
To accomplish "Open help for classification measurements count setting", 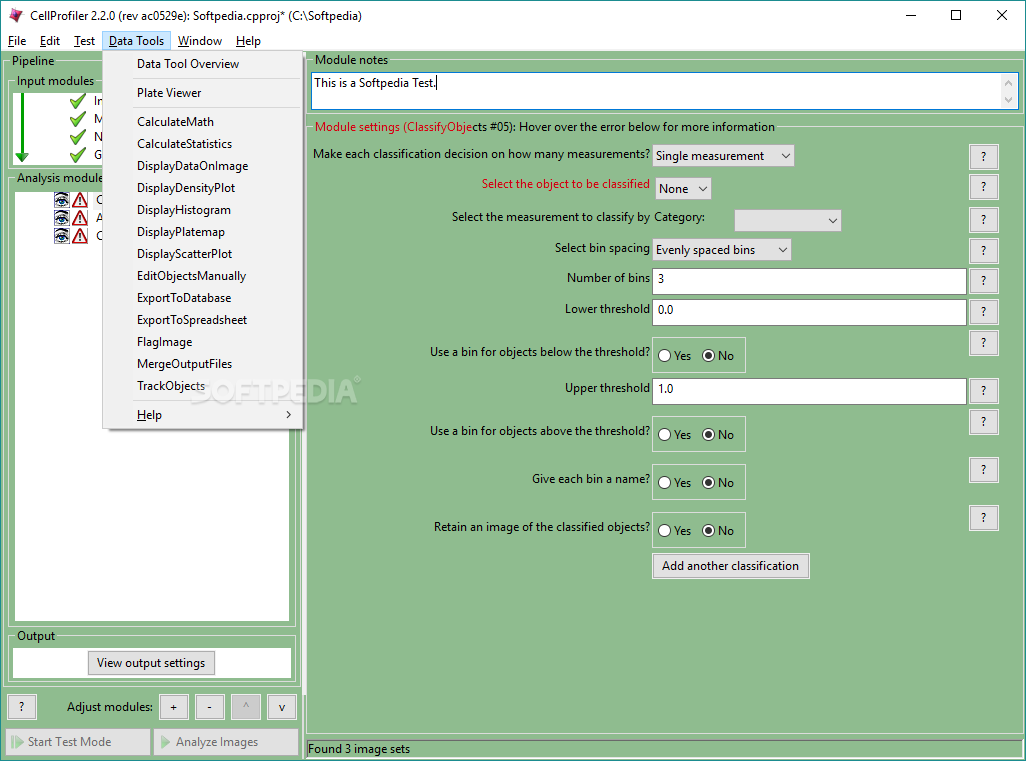I will point(983,156).
